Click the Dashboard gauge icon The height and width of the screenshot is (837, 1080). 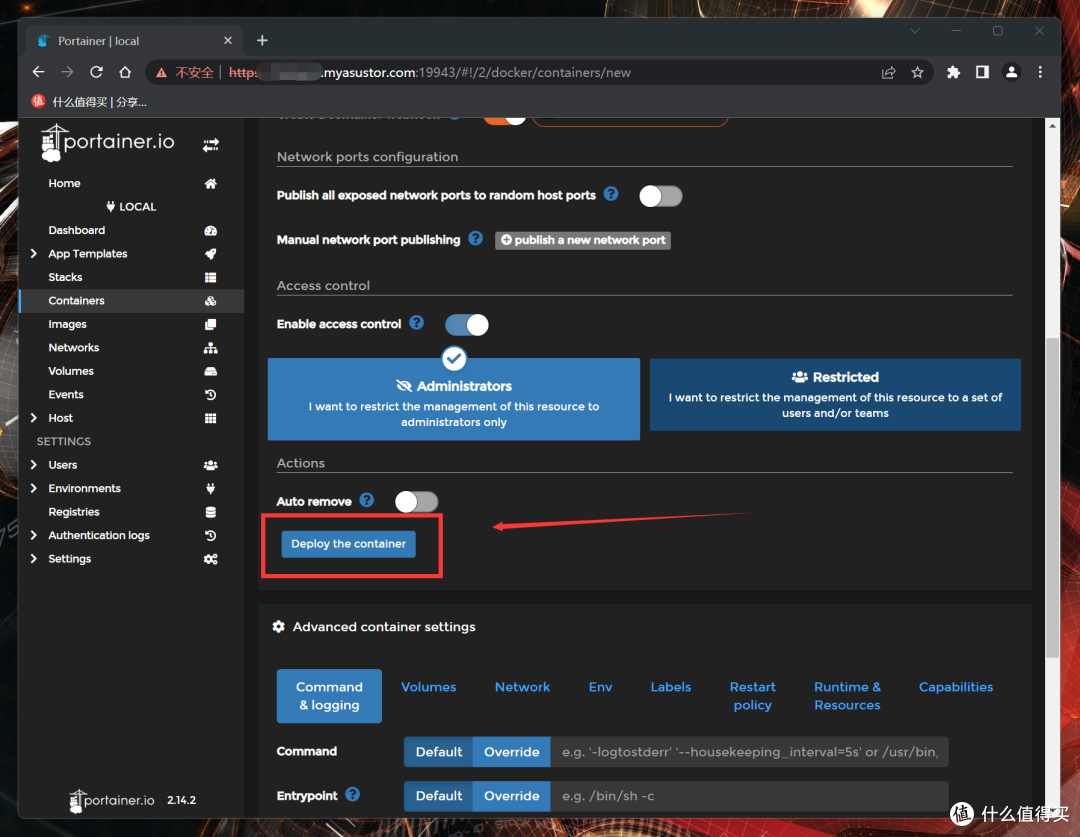(x=210, y=231)
